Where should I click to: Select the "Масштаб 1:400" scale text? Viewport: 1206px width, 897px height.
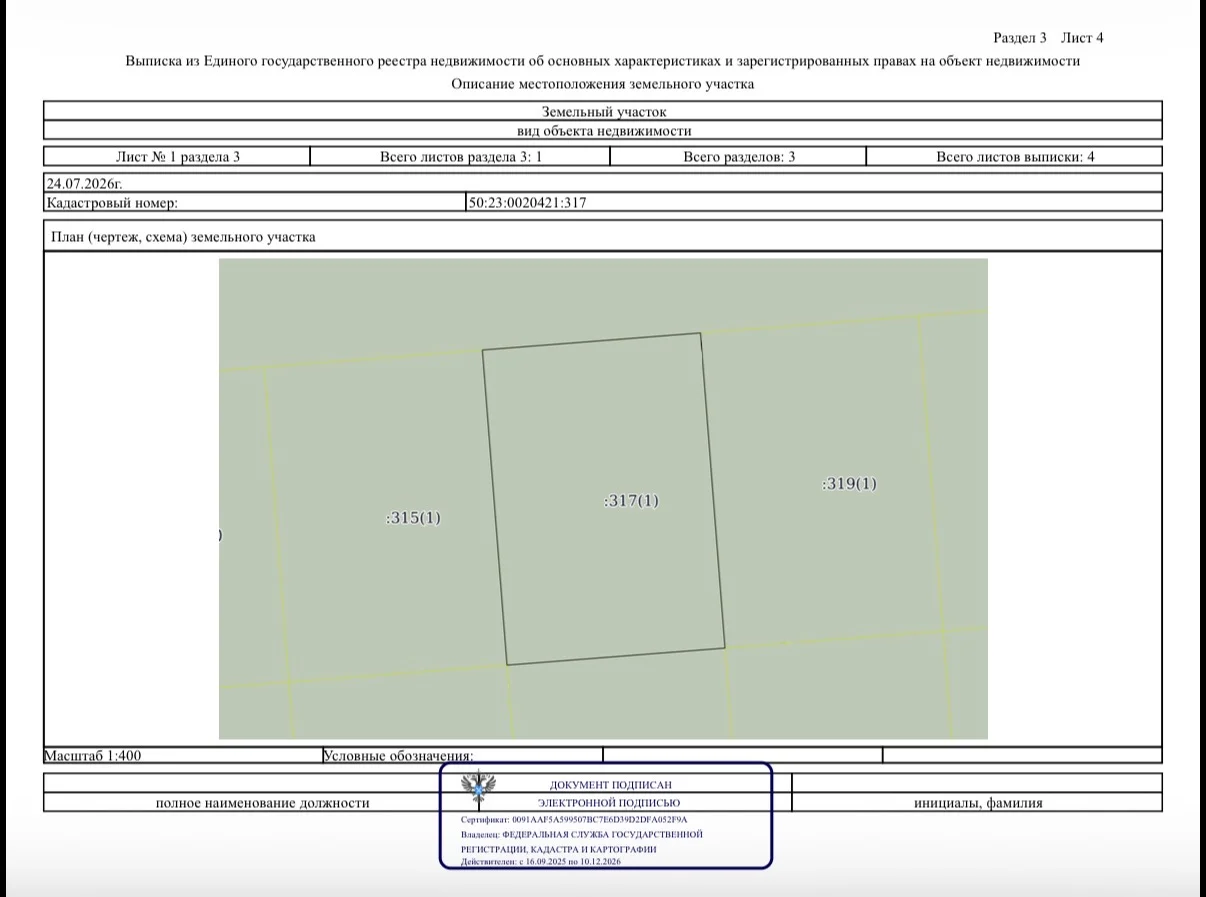(x=93, y=756)
